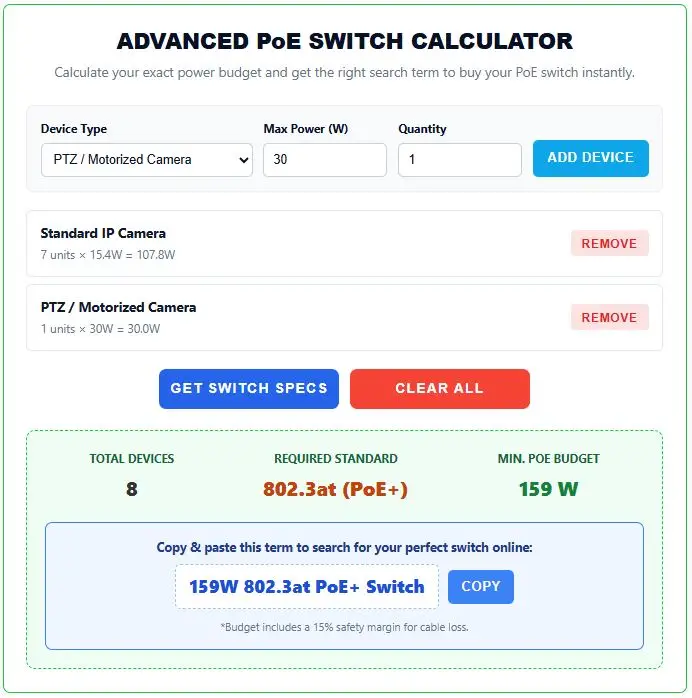The height and width of the screenshot is (698, 692).
Task: Click the red CLEAR ALL button
Action: tap(440, 388)
